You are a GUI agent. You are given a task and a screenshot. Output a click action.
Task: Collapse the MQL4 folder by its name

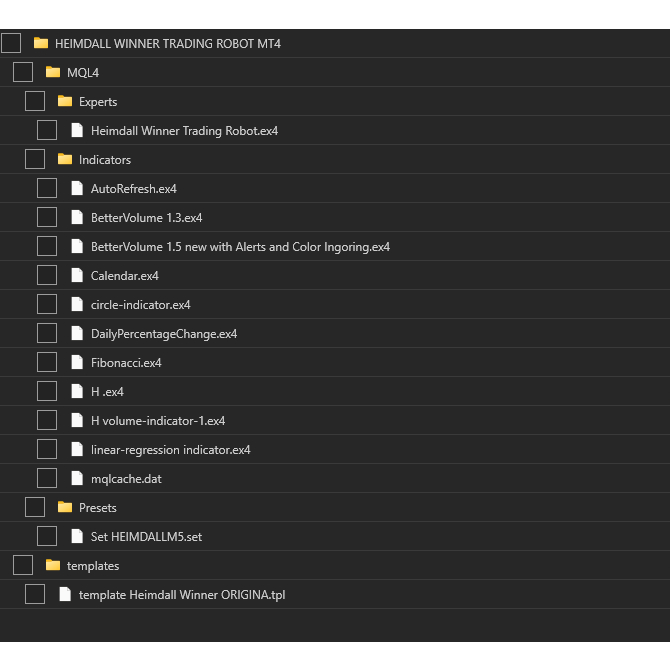(x=82, y=72)
